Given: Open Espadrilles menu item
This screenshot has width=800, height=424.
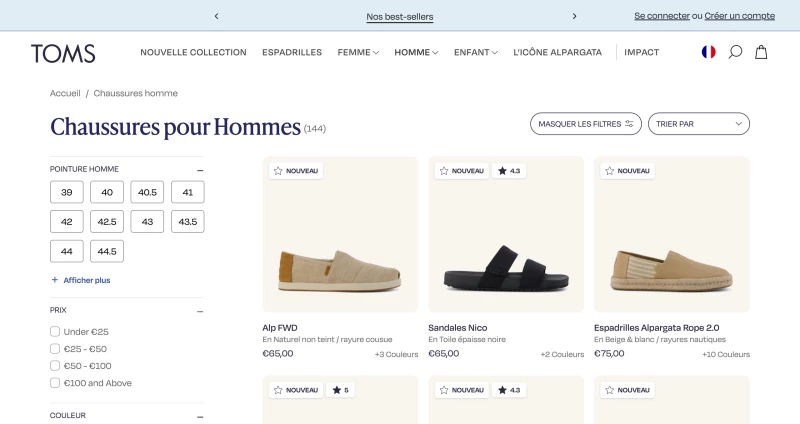Looking at the screenshot, I should (292, 52).
